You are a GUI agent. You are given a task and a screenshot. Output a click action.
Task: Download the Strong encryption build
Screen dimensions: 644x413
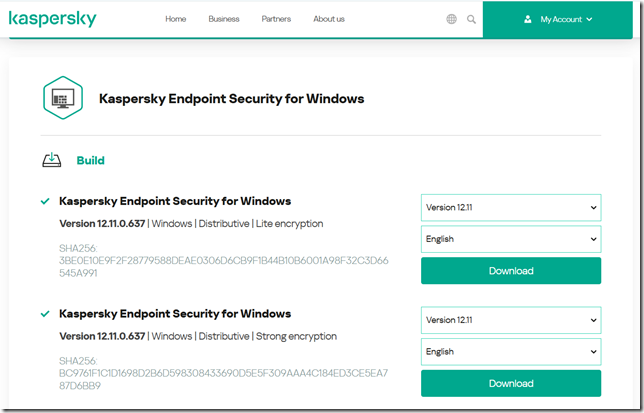[x=510, y=383]
